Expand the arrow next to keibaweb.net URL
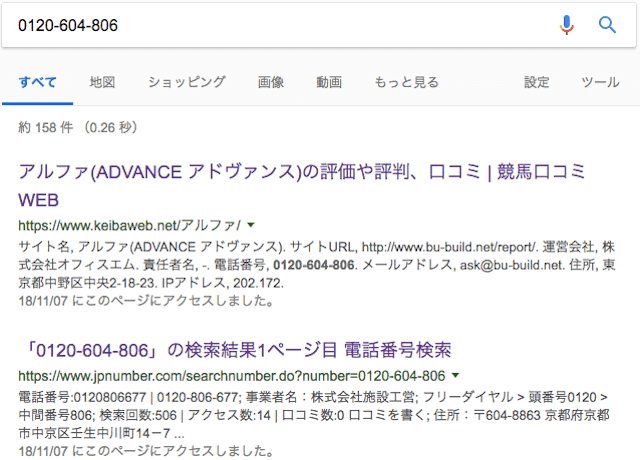This screenshot has width=640, height=460. pos(251,225)
